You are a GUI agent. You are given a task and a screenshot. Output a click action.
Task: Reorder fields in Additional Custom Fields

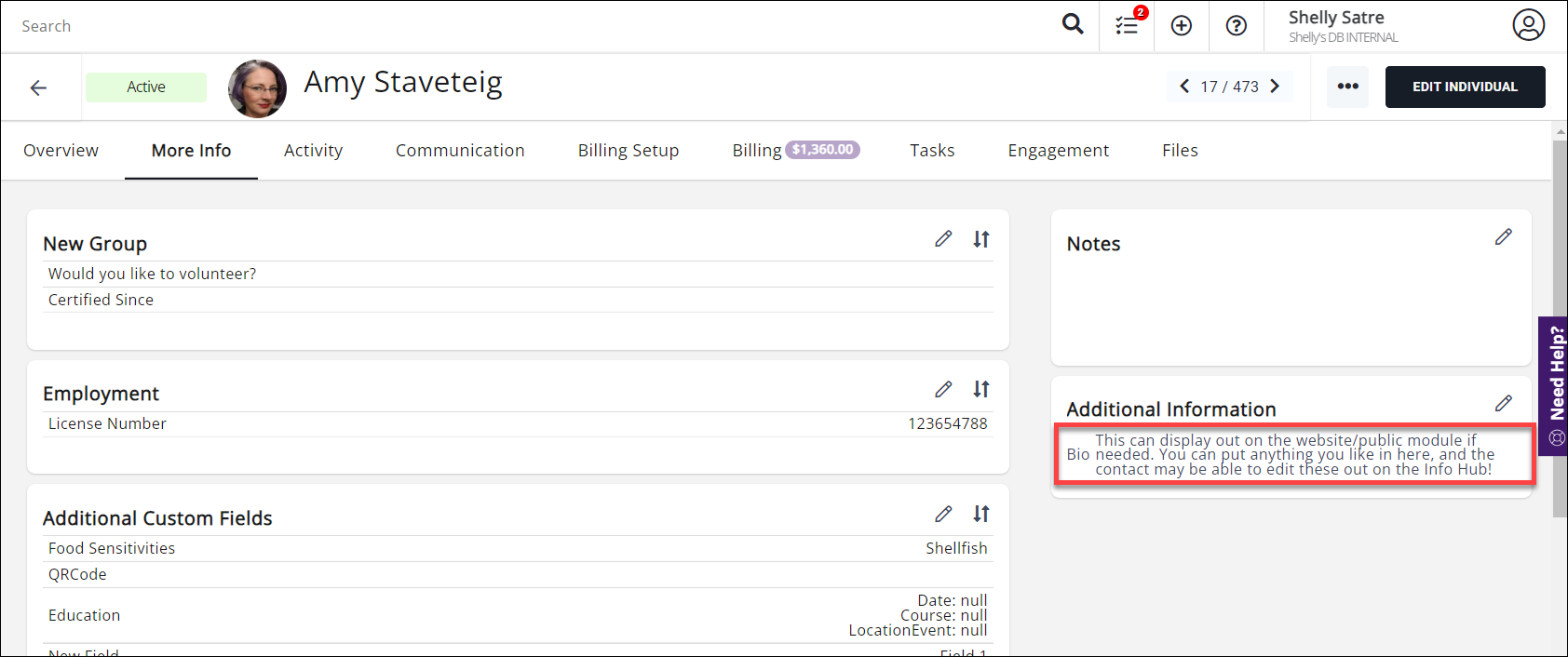981,514
